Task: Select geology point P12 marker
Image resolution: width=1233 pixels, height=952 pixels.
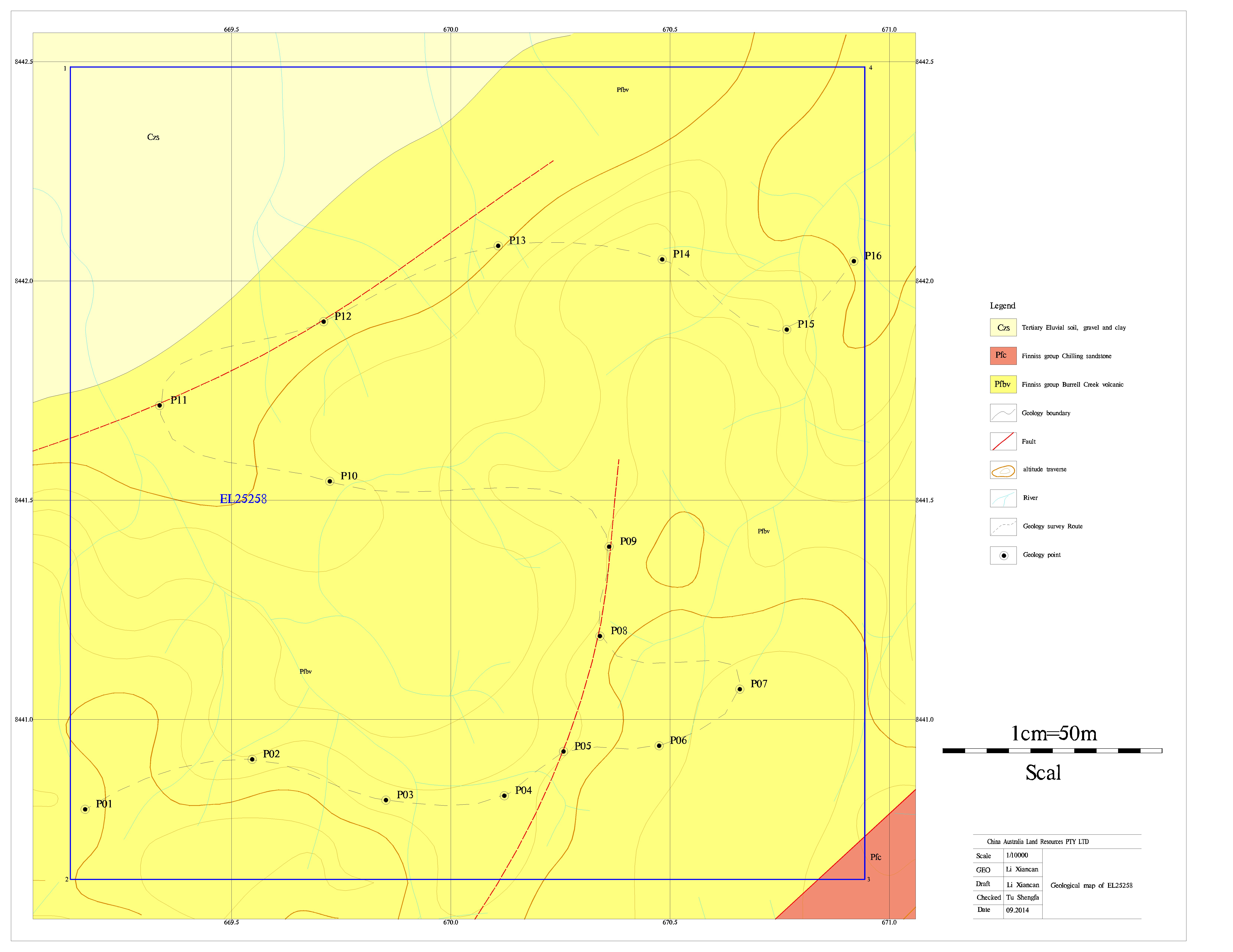Action: point(324,322)
